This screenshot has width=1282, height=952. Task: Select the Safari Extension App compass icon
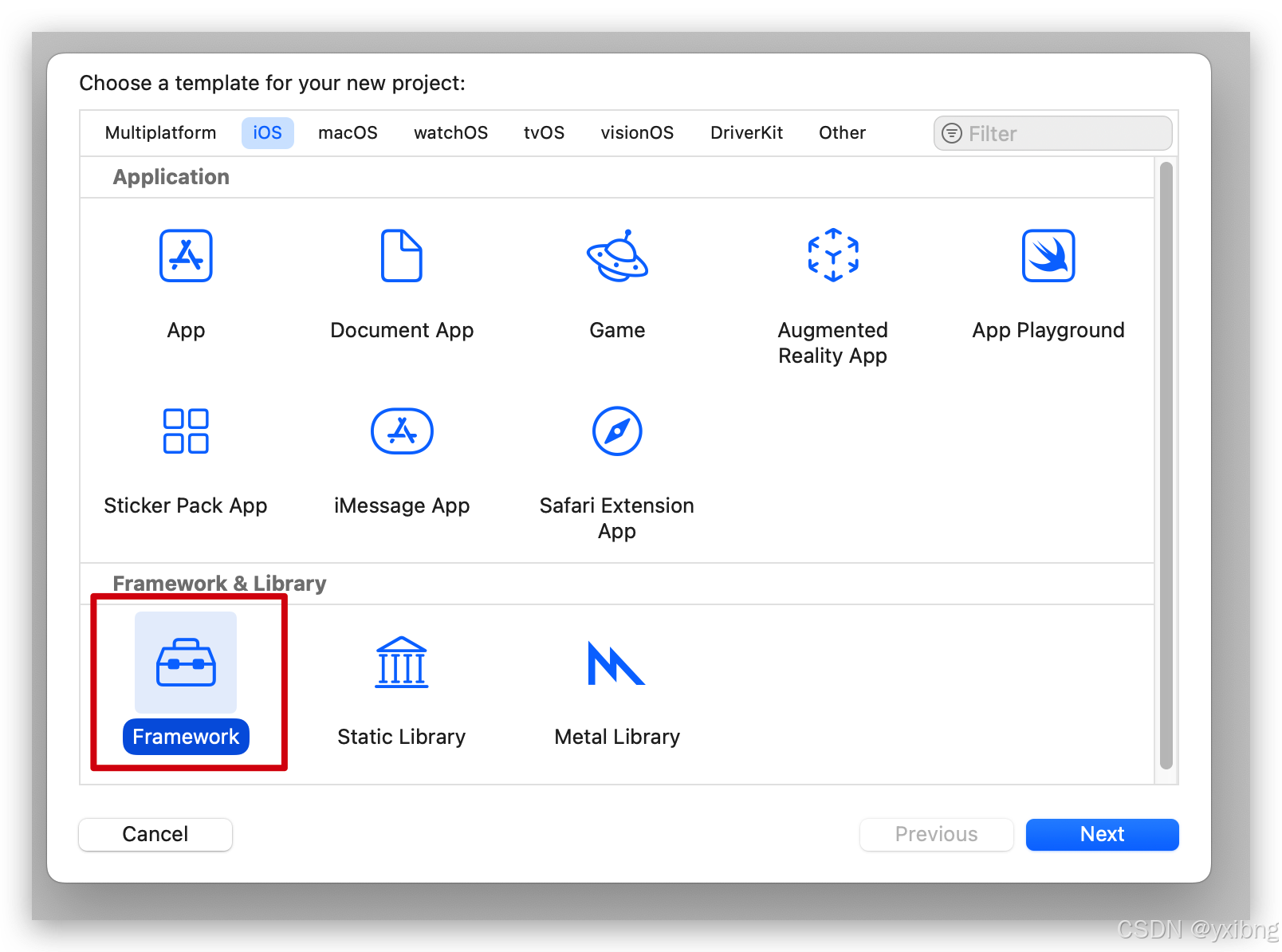617,431
